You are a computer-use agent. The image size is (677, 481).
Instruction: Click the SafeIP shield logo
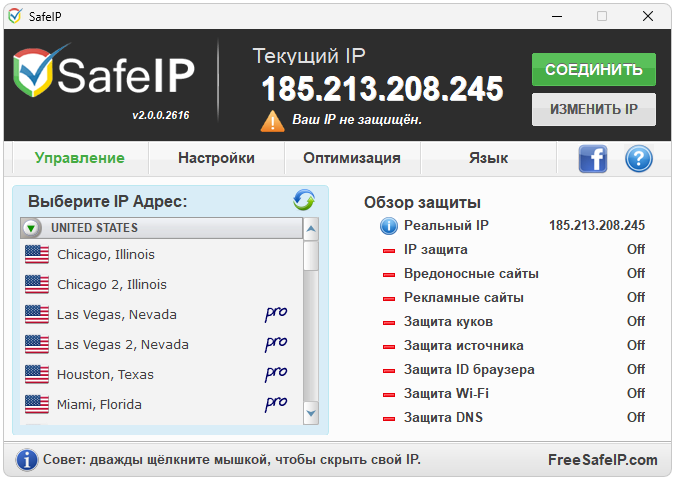[35, 71]
